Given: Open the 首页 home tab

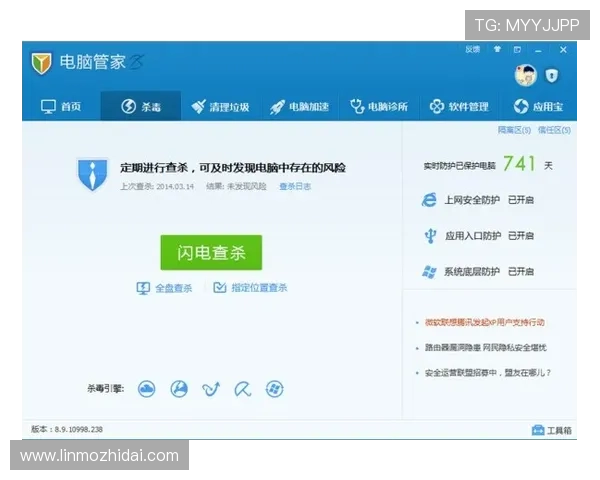Looking at the screenshot, I should point(61,106).
